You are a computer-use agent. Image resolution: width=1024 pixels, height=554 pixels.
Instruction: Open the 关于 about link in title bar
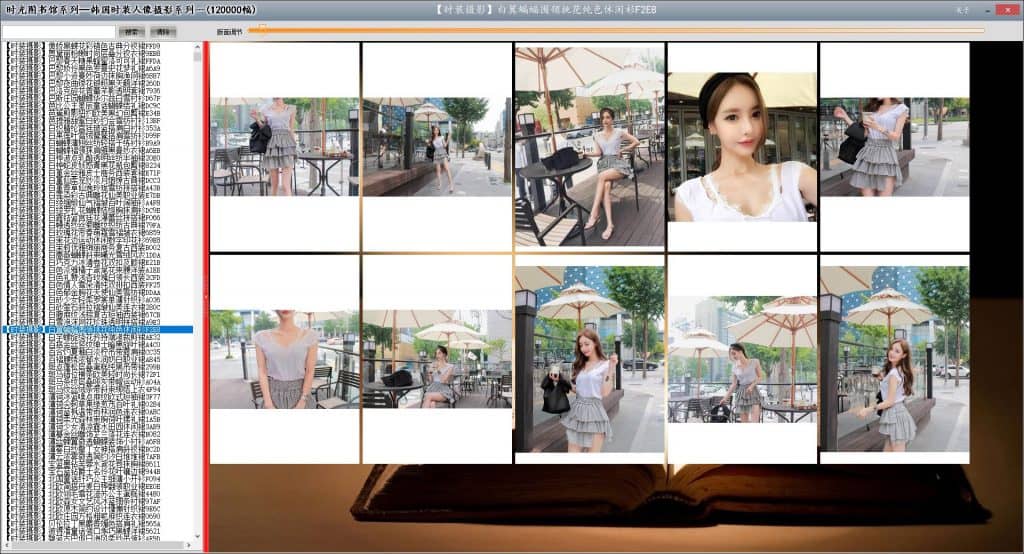962,9
